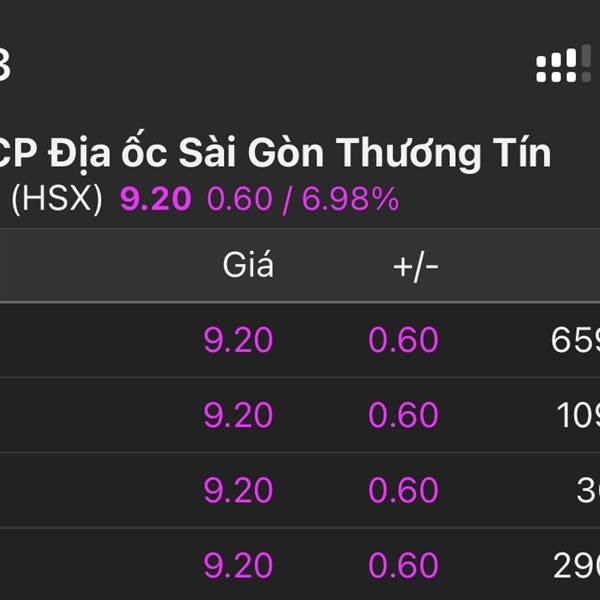Select the 9.20 price in the 109 row
This screenshot has width=600, height=600.
pyautogui.click(x=238, y=415)
